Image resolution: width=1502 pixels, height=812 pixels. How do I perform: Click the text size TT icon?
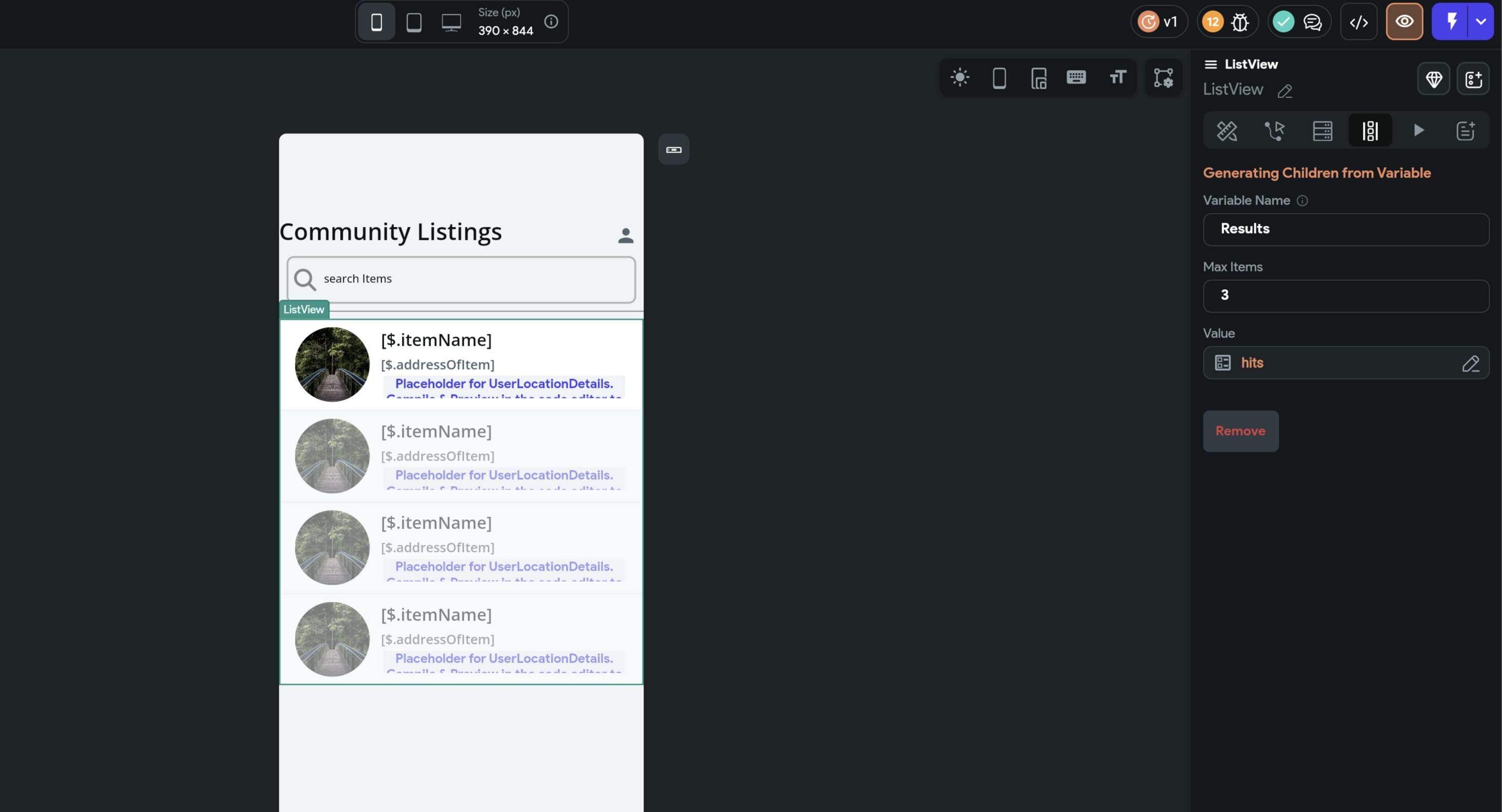tap(1117, 77)
